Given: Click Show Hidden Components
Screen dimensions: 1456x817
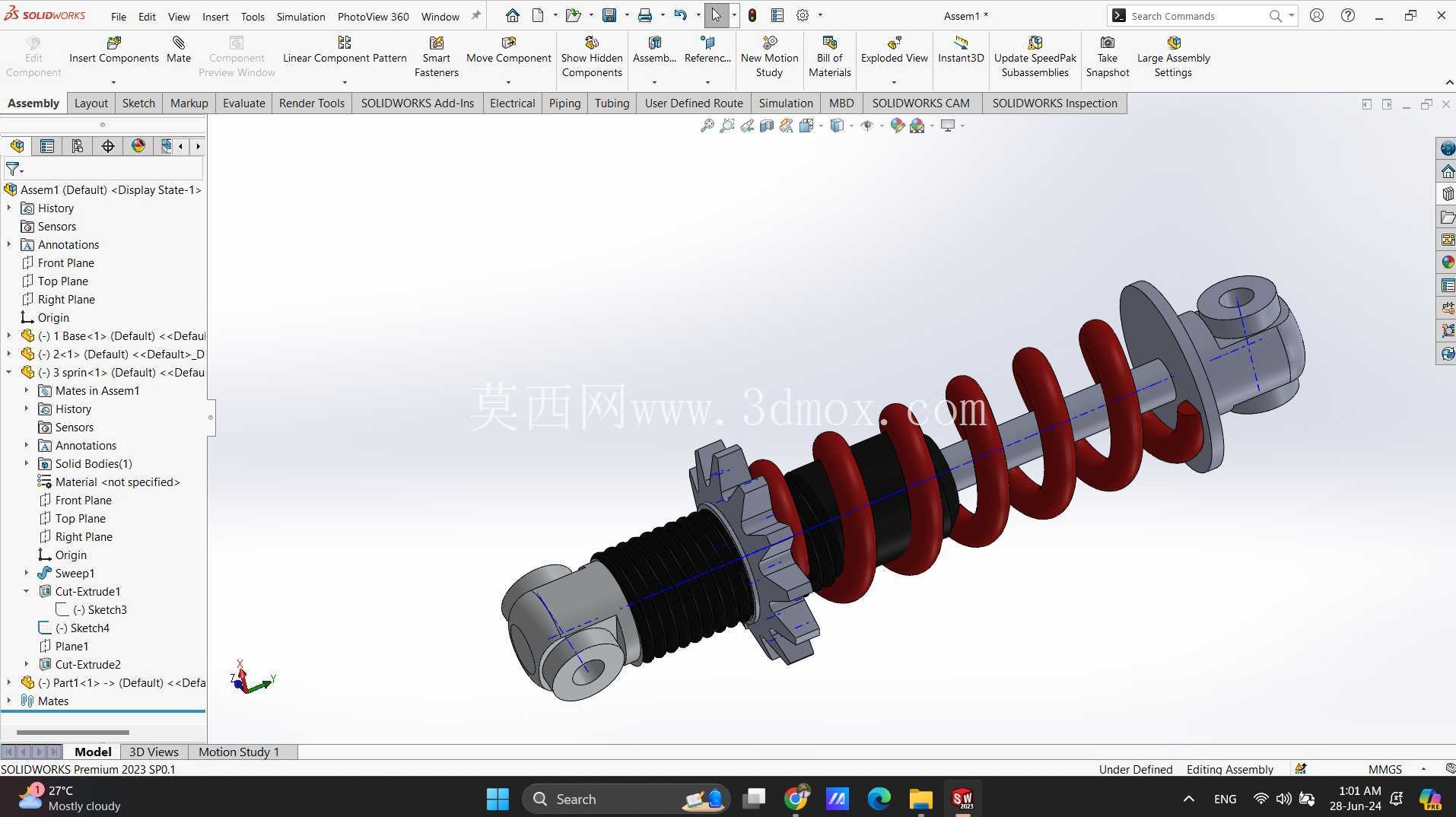Looking at the screenshot, I should point(592,57).
